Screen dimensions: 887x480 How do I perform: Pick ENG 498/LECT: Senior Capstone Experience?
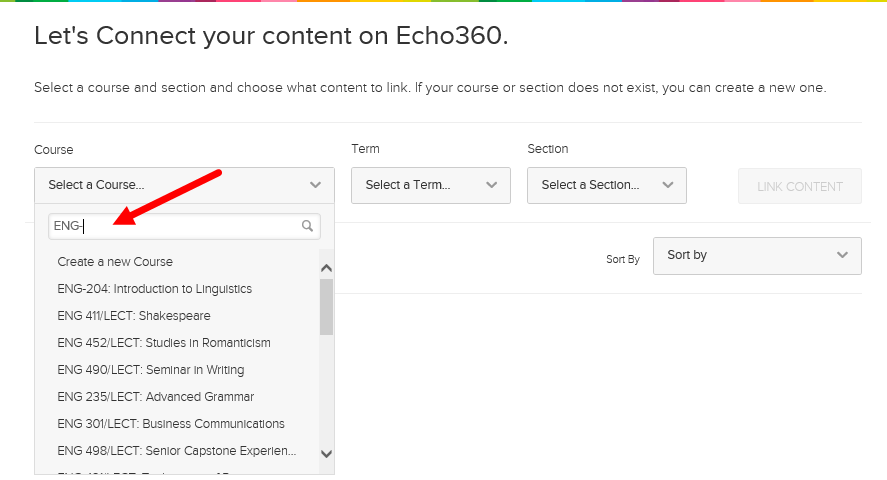(x=177, y=451)
